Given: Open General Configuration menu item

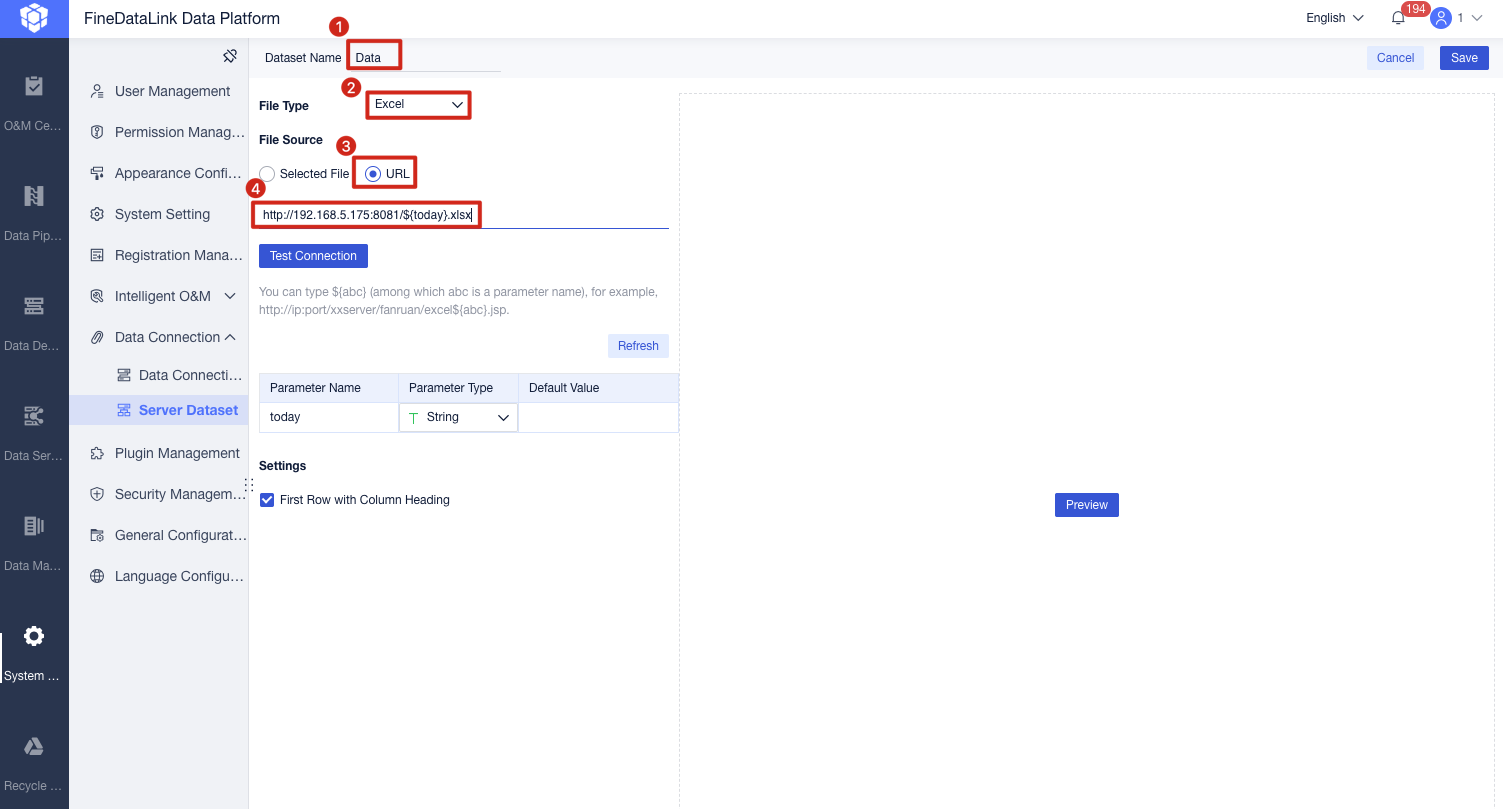Looking at the screenshot, I should pyautogui.click(x=159, y=535).
